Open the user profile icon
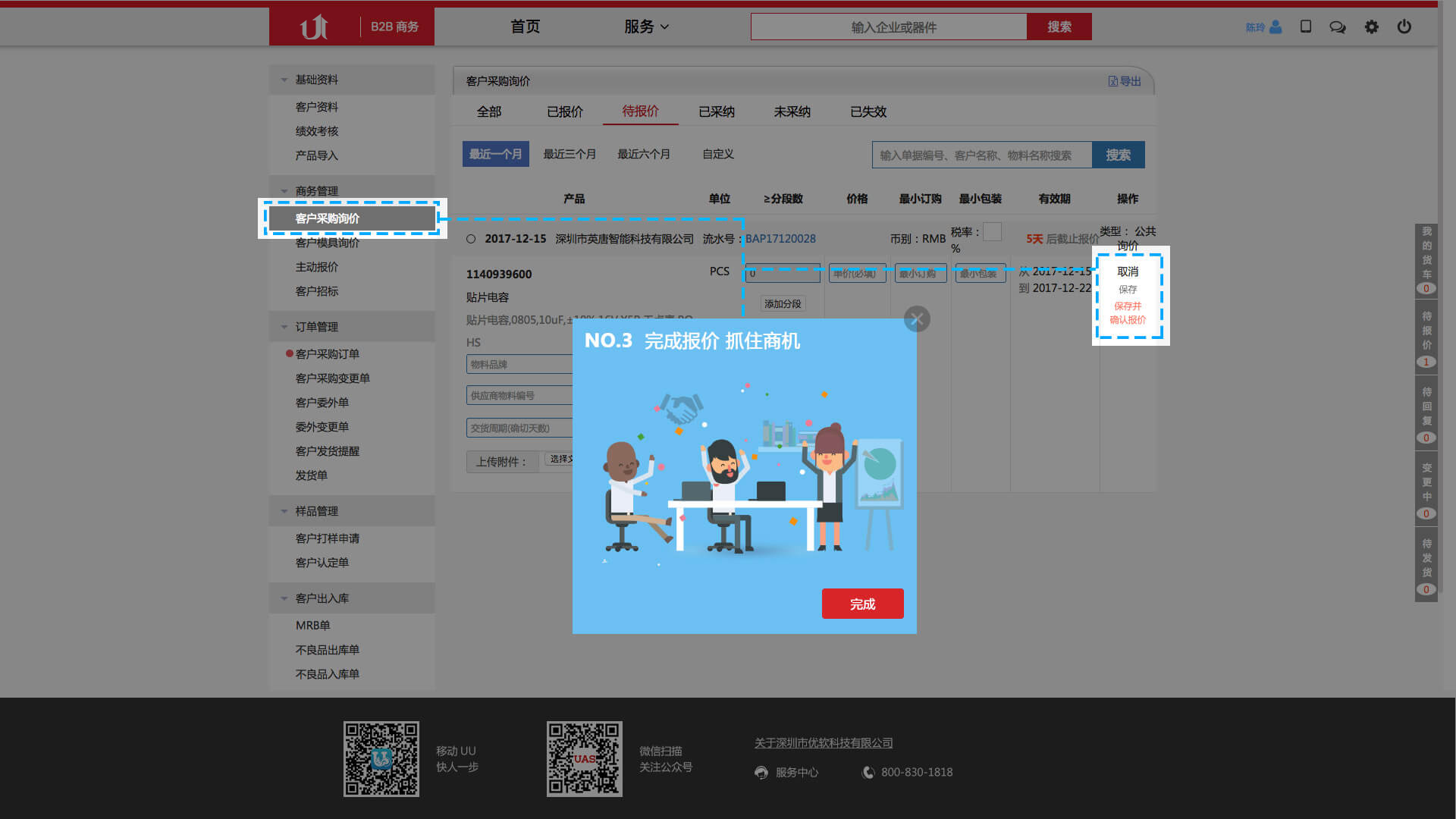Screen dimensions: 1456x819 click(x=1276, y=27)
